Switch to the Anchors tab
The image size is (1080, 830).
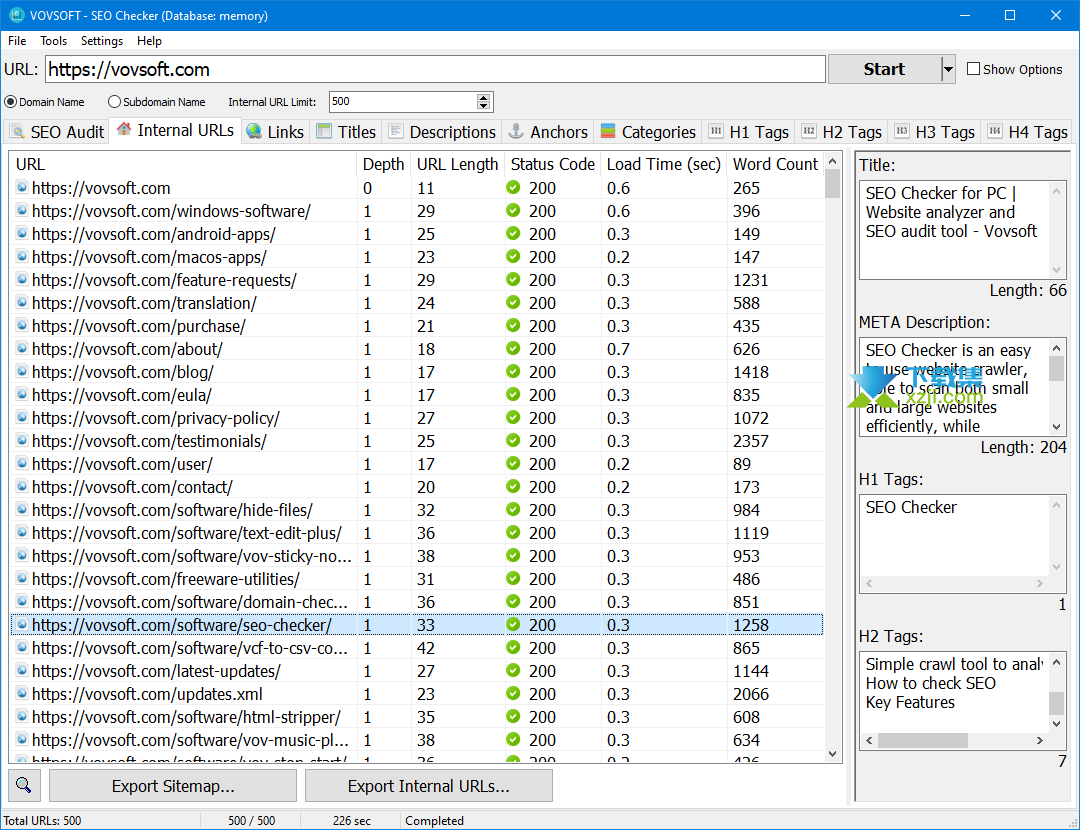(x=548, y=132)
